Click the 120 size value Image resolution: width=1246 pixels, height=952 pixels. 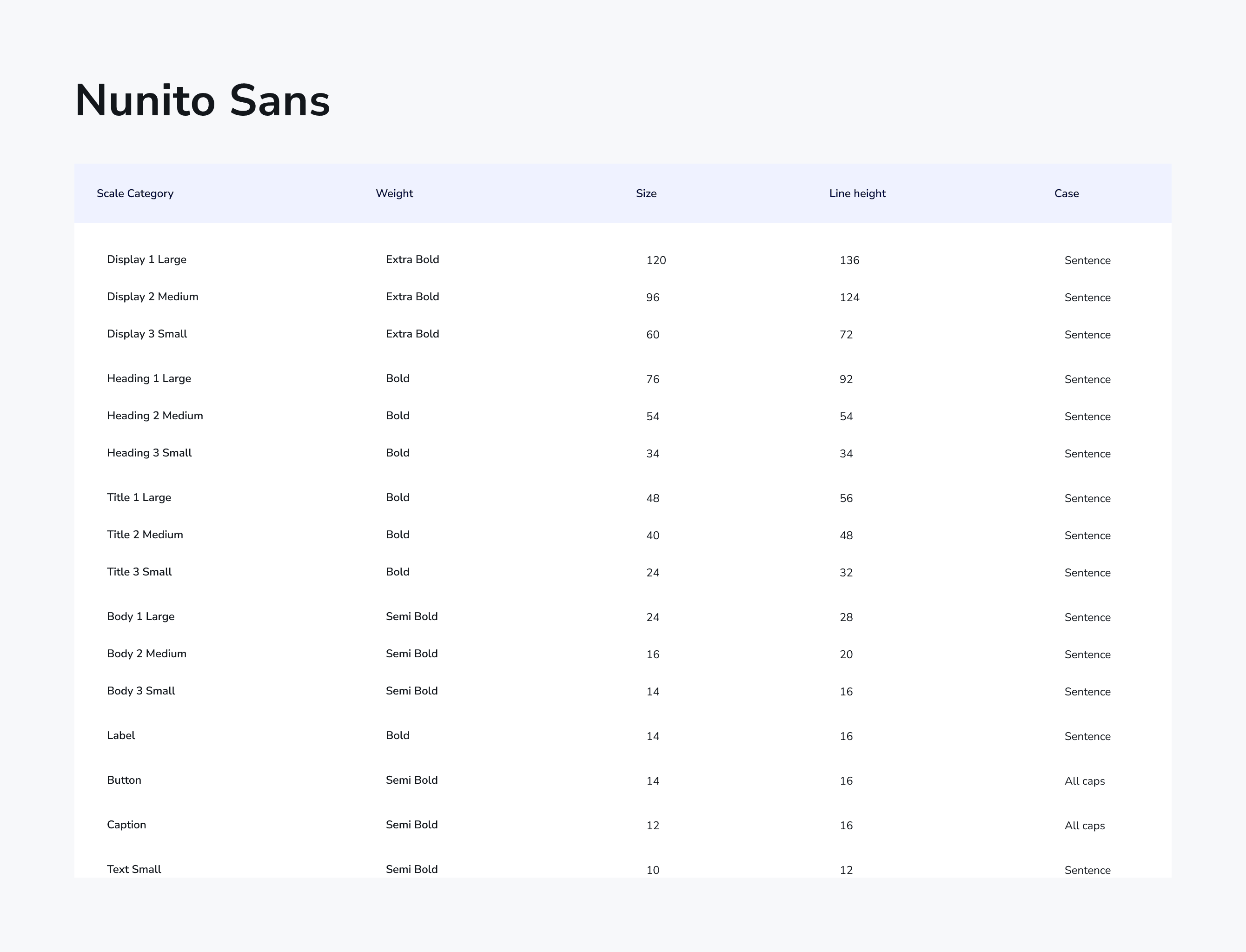[656, 261]
